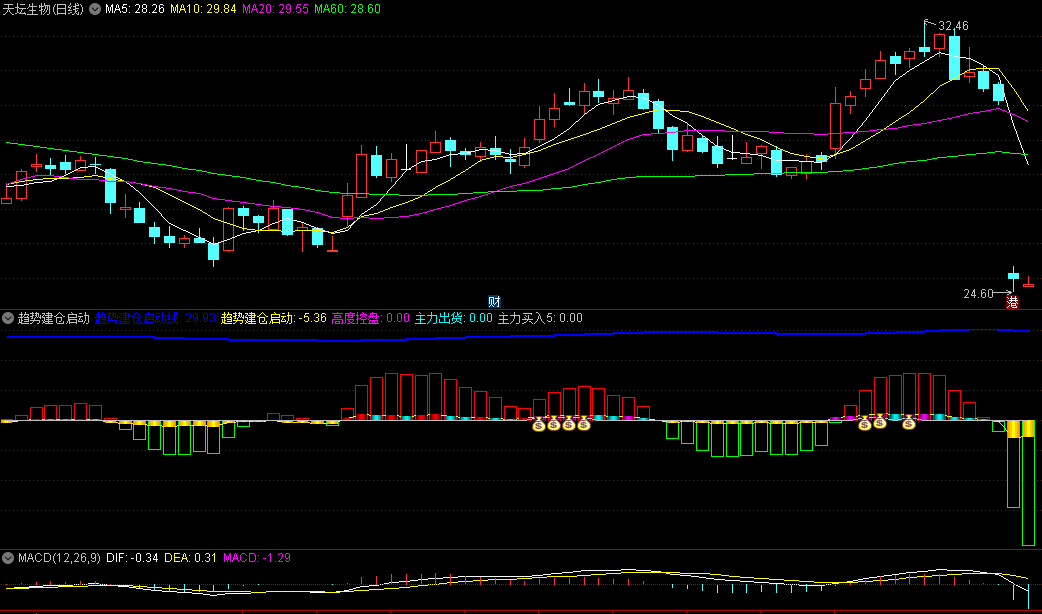
Task: Click the MA20: 29.55 label
Action: click(275, 9)
